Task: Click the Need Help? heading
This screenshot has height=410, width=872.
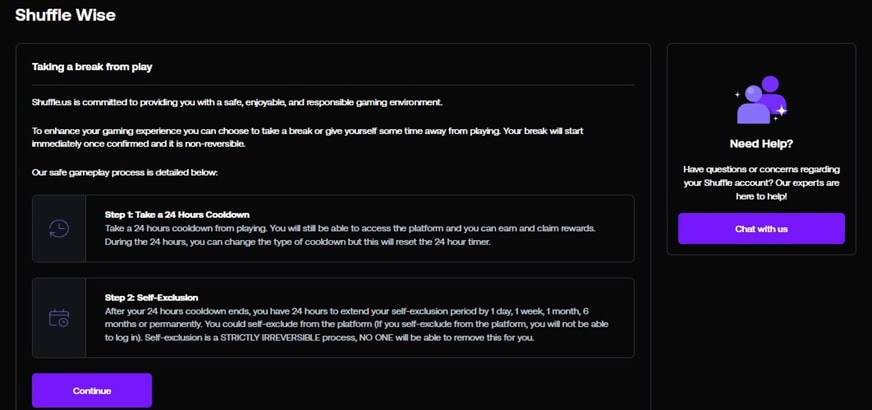Action: click(x=761, y=144)
